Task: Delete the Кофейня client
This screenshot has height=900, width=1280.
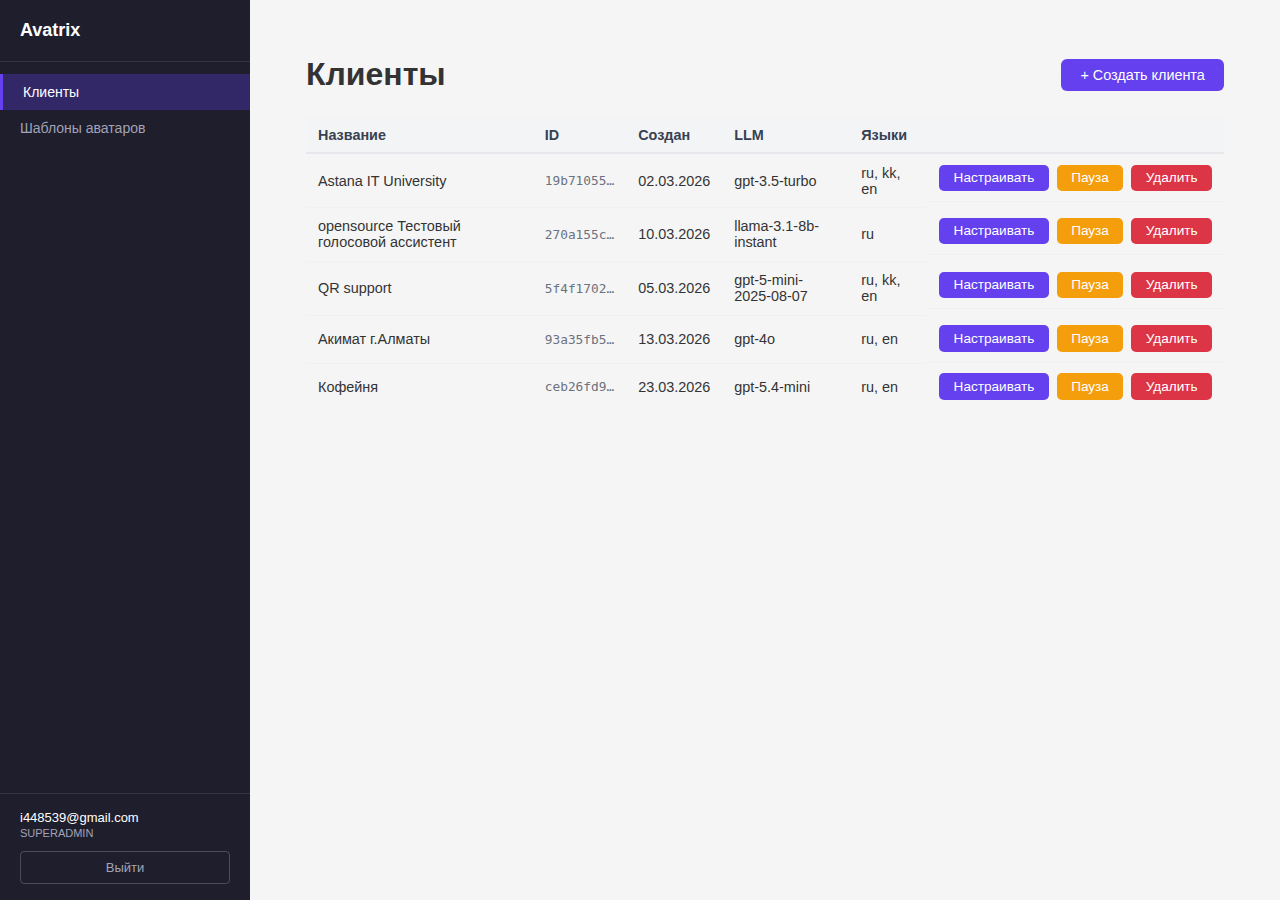Action: tap(1170, 386)
